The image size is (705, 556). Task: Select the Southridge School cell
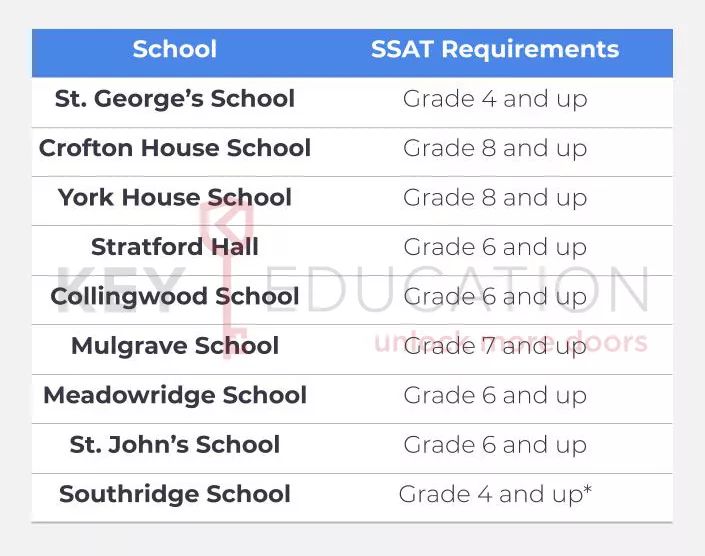(x=174, y=494)
